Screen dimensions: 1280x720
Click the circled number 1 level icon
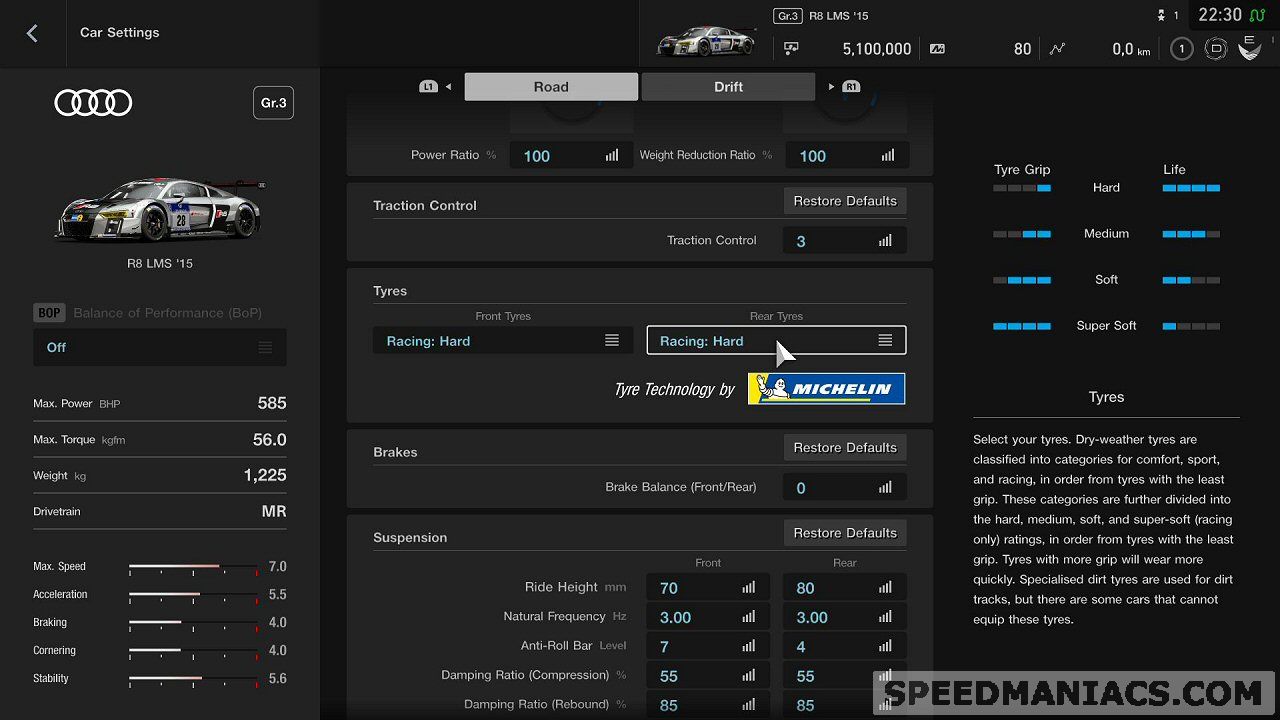tap(1181, 48)
